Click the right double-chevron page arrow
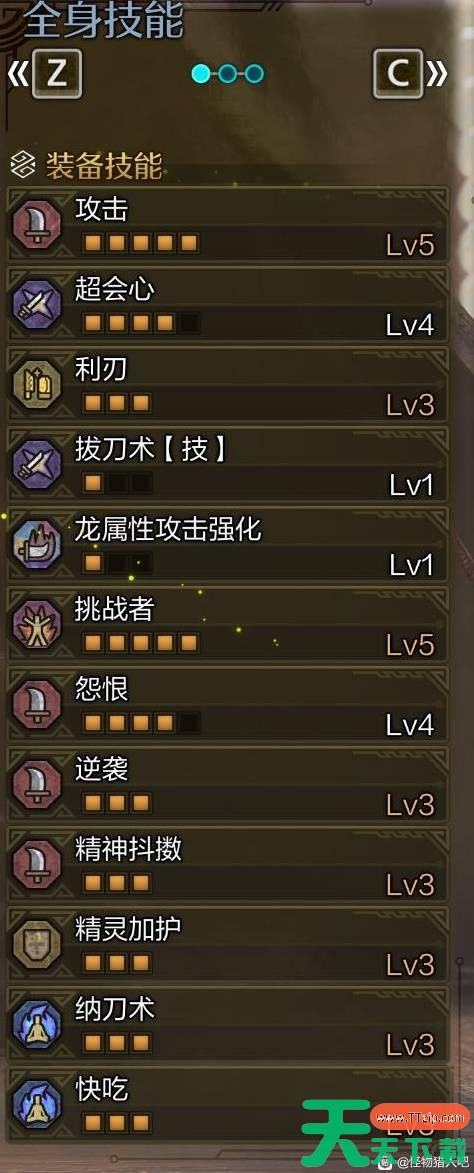 click(x=438, y=73)
